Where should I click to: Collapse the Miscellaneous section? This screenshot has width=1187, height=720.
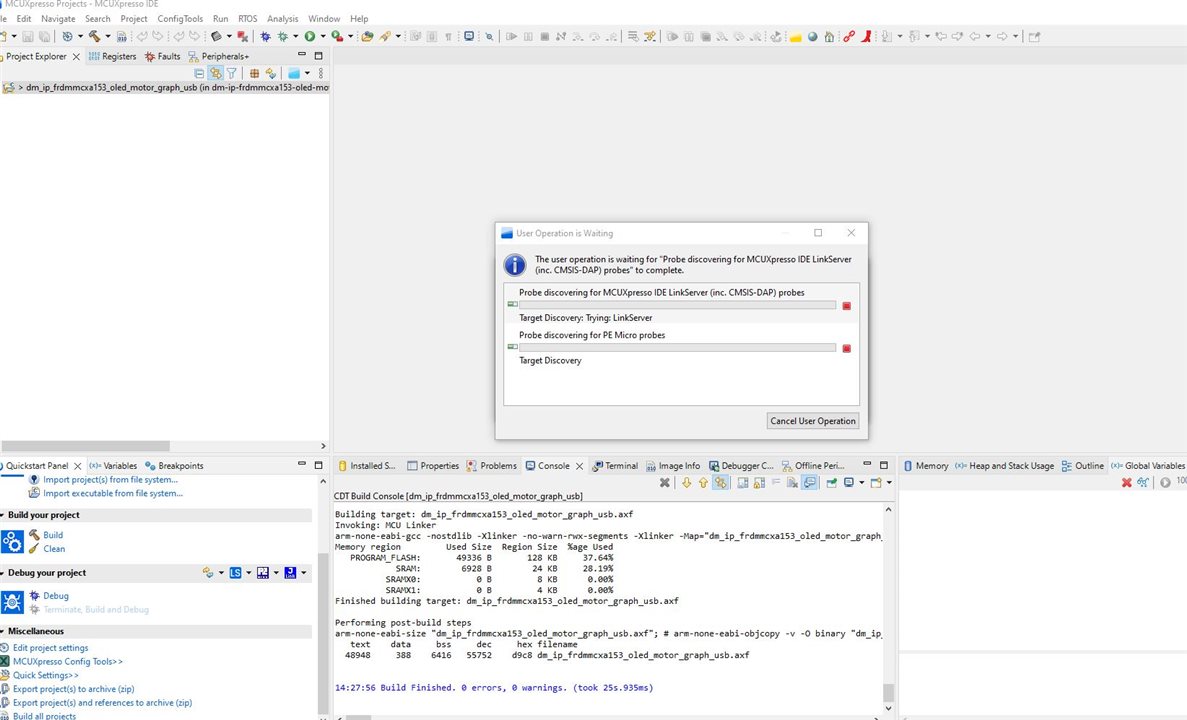(3, 631)
